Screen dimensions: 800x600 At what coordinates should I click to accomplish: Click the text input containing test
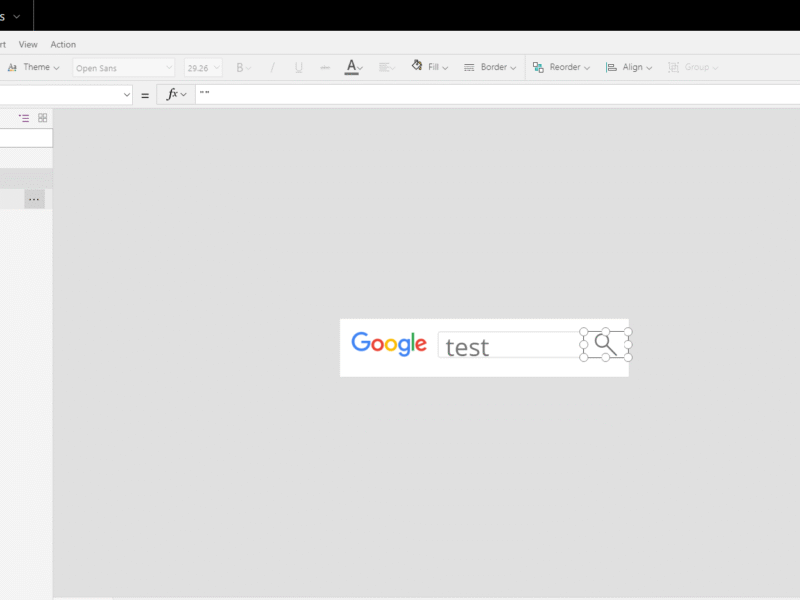click(509, 346)
